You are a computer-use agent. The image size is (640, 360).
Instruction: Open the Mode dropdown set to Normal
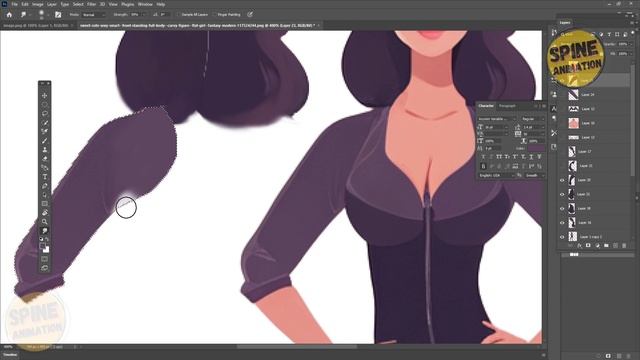93,15
